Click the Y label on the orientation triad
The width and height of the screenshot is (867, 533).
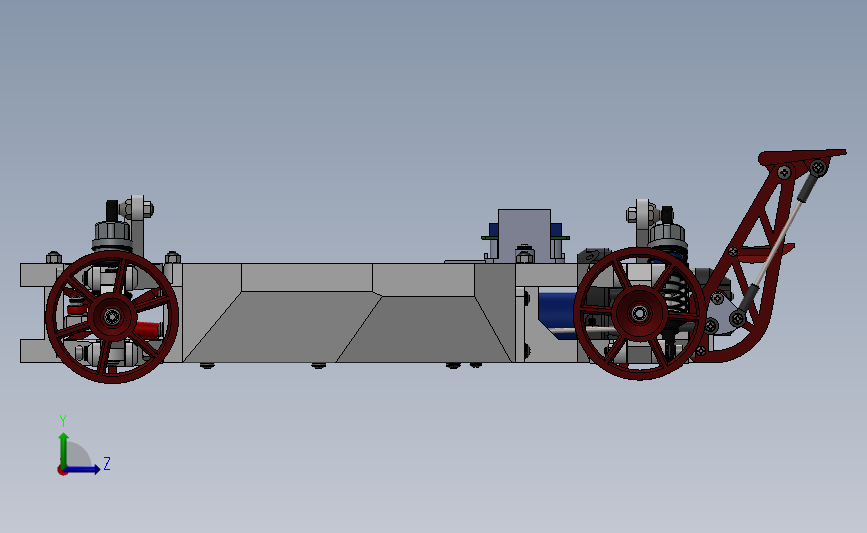63,421
